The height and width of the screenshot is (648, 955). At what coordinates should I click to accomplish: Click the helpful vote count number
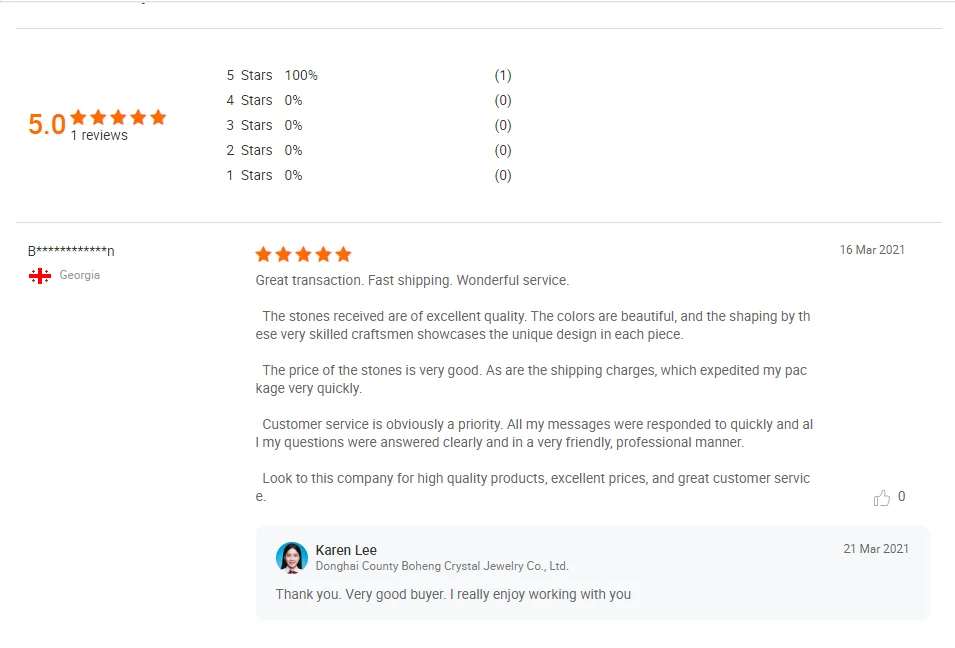click(902, 497)
